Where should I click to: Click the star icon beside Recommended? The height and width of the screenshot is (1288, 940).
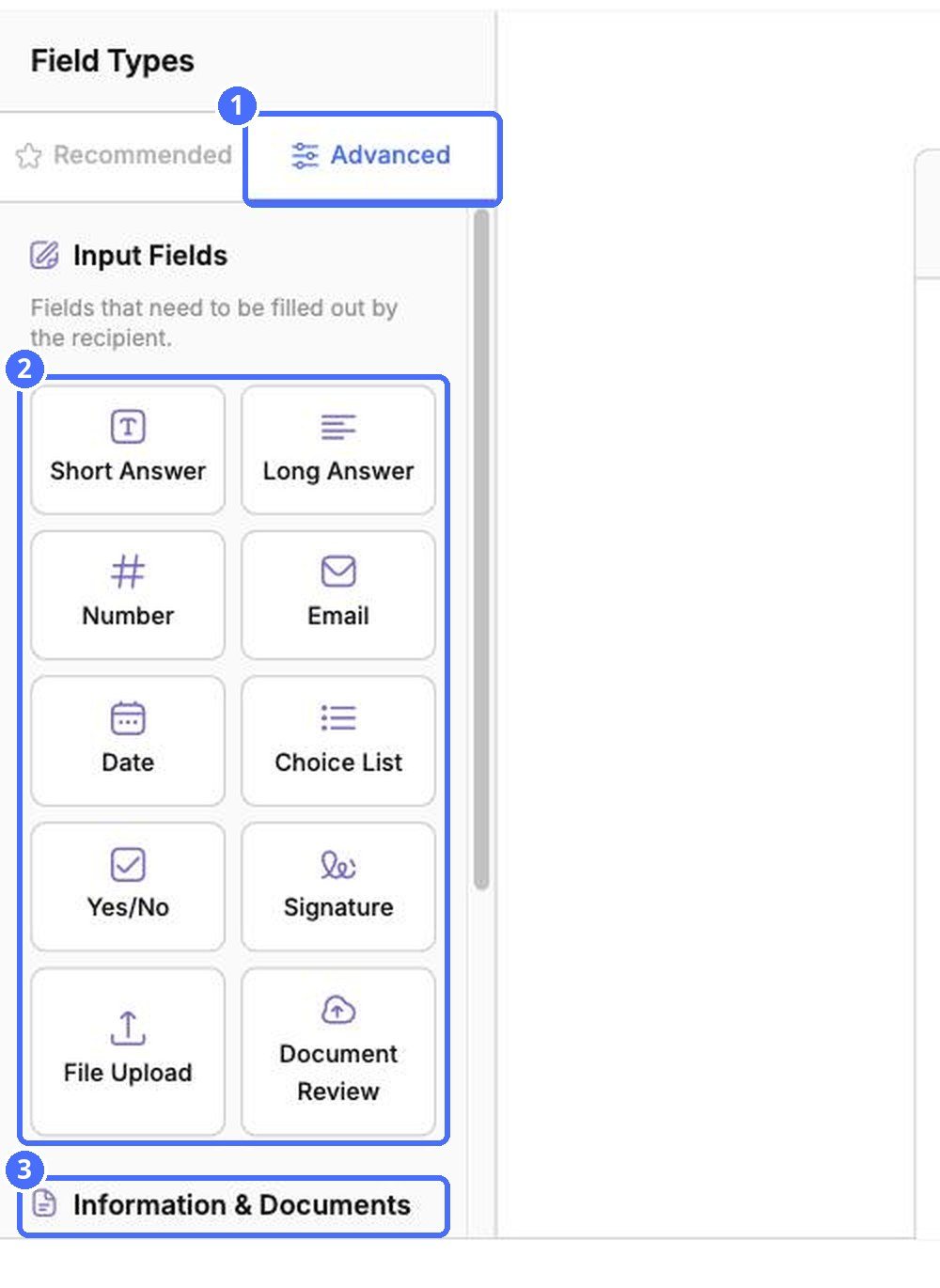point(29,156)
